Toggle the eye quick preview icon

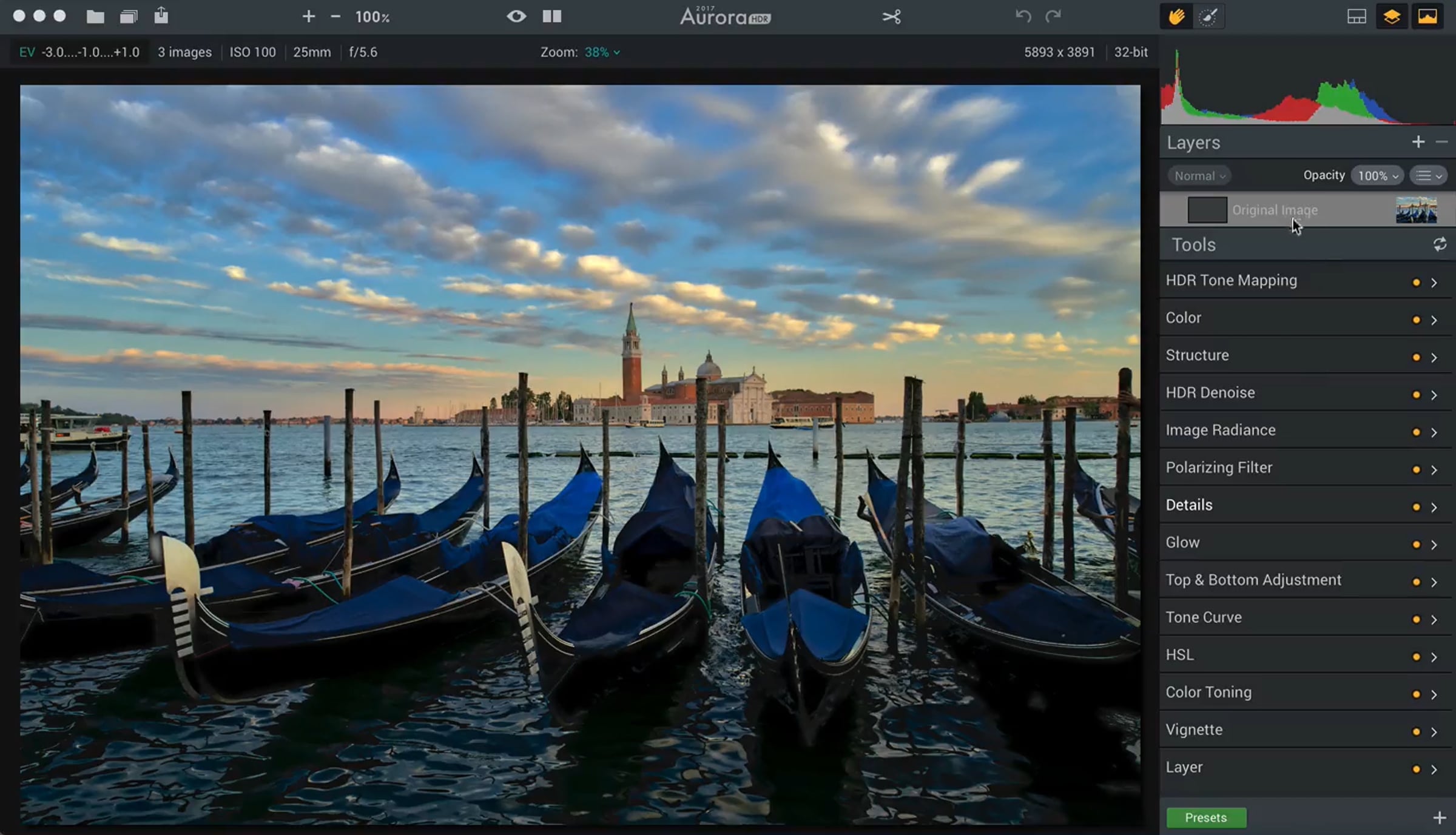coord(516,16)
